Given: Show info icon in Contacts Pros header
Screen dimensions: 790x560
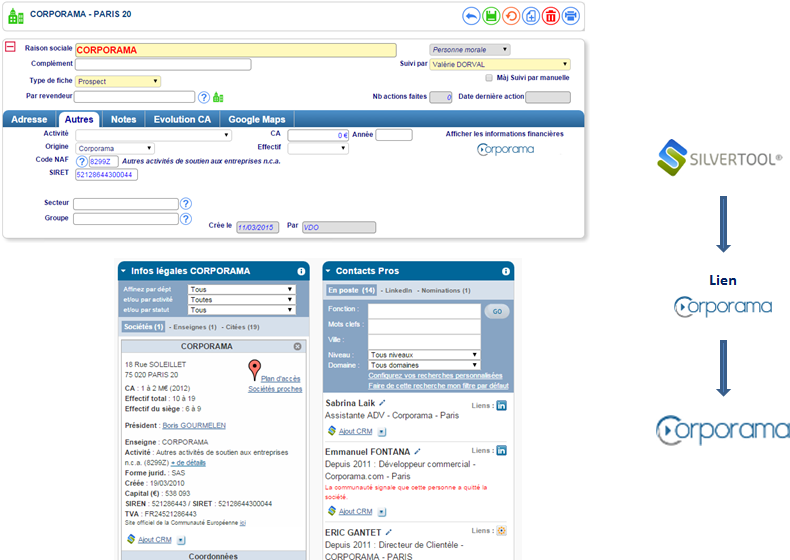Looking at the screenshot, I should (x=506, y=271).
